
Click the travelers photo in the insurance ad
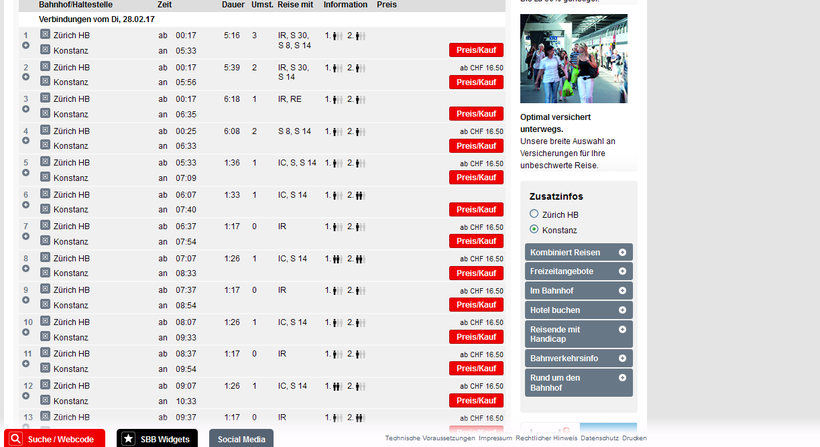(x=574, y=59)
